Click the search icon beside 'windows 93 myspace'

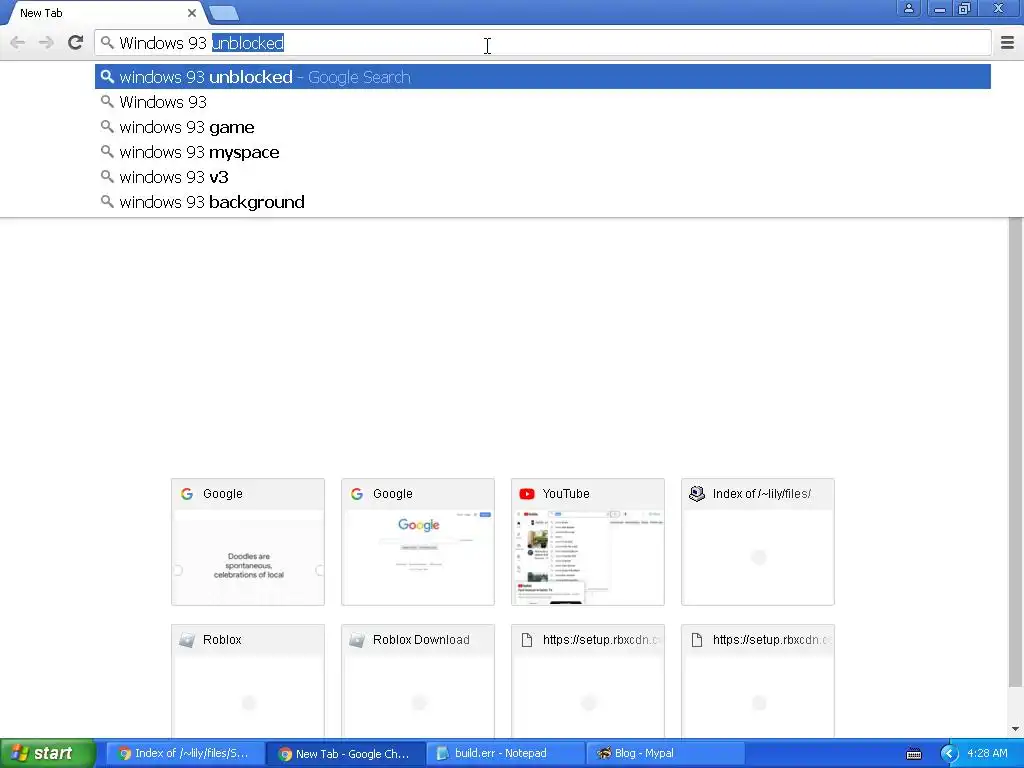(107, 152)
